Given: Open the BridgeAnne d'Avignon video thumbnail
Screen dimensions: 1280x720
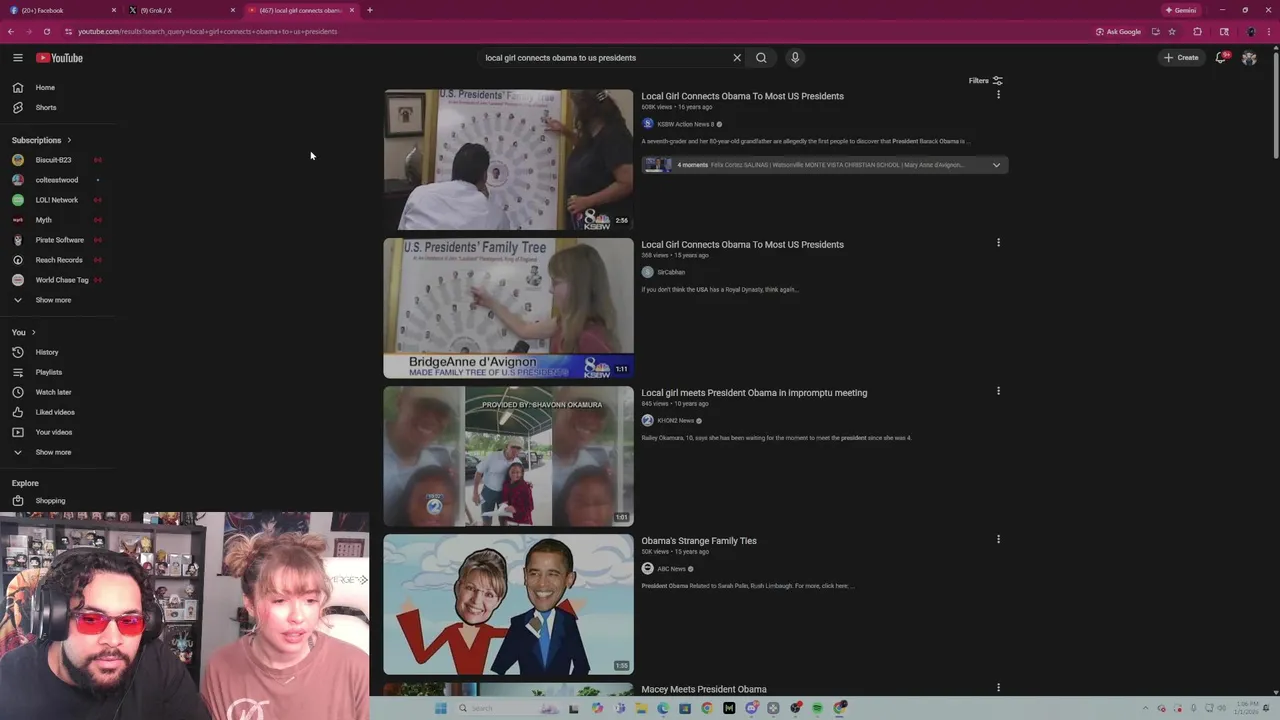Looking at the screenshot, I should (508, 308).
